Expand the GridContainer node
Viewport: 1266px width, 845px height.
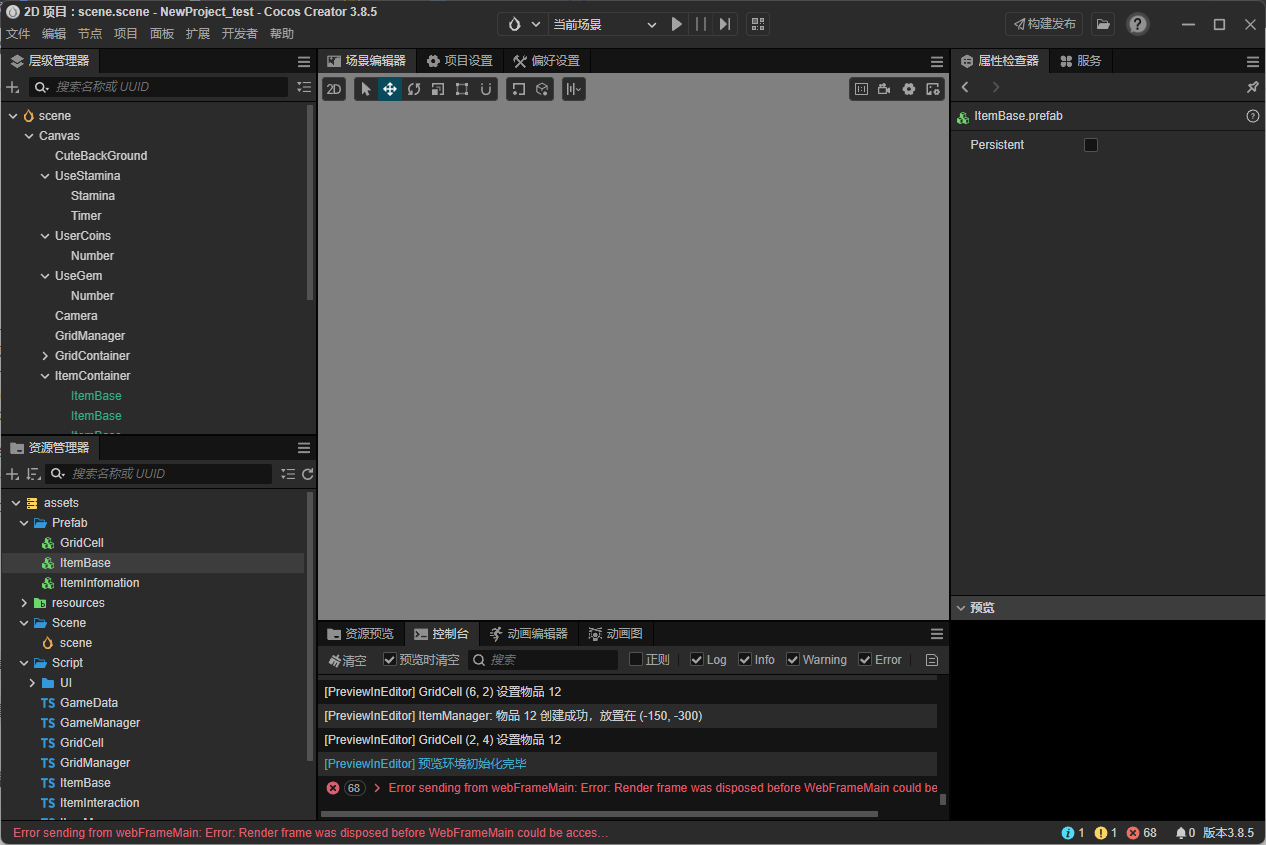(x=45, y=356)
